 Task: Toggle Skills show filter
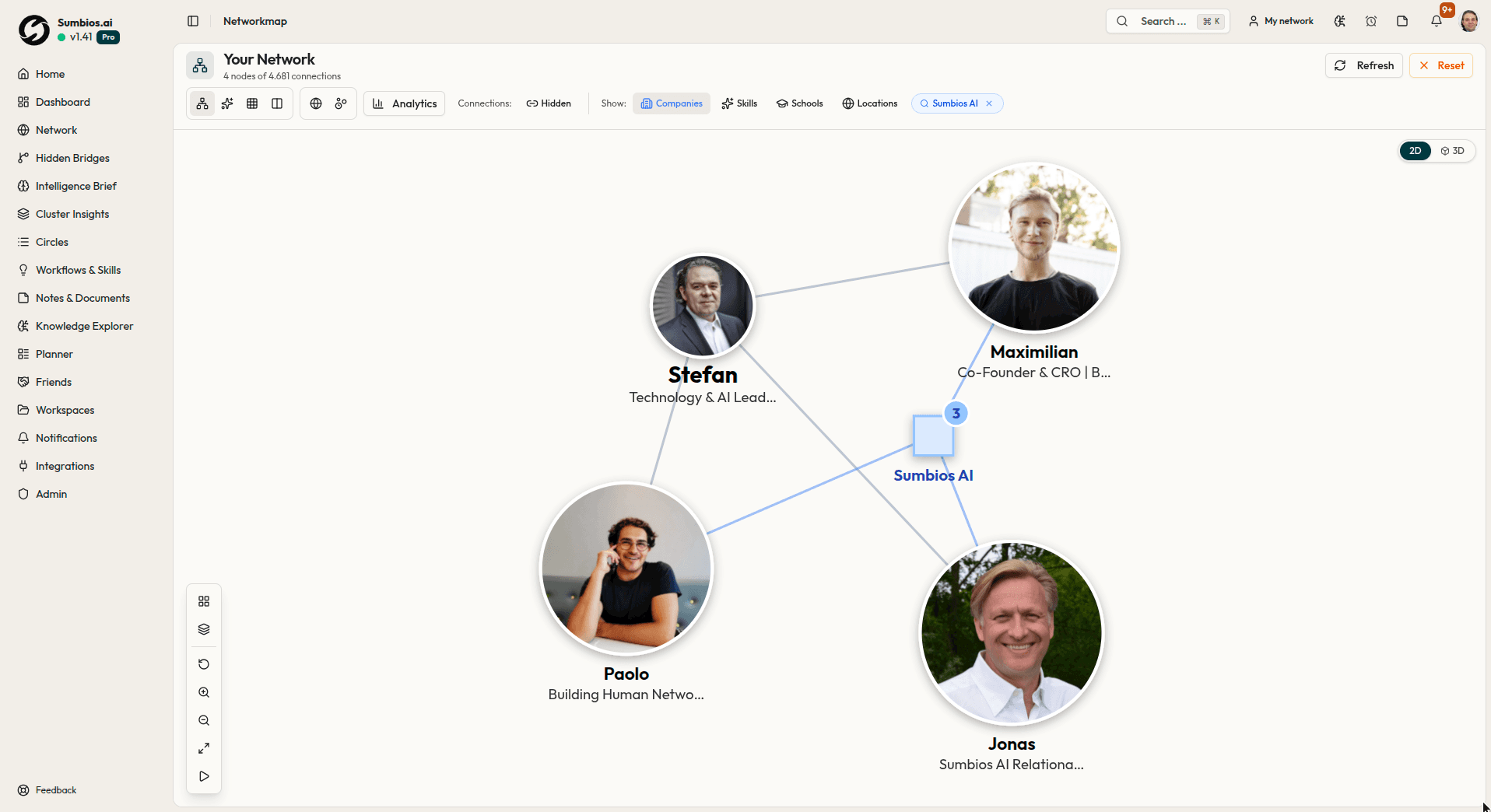tap(739, 103)
